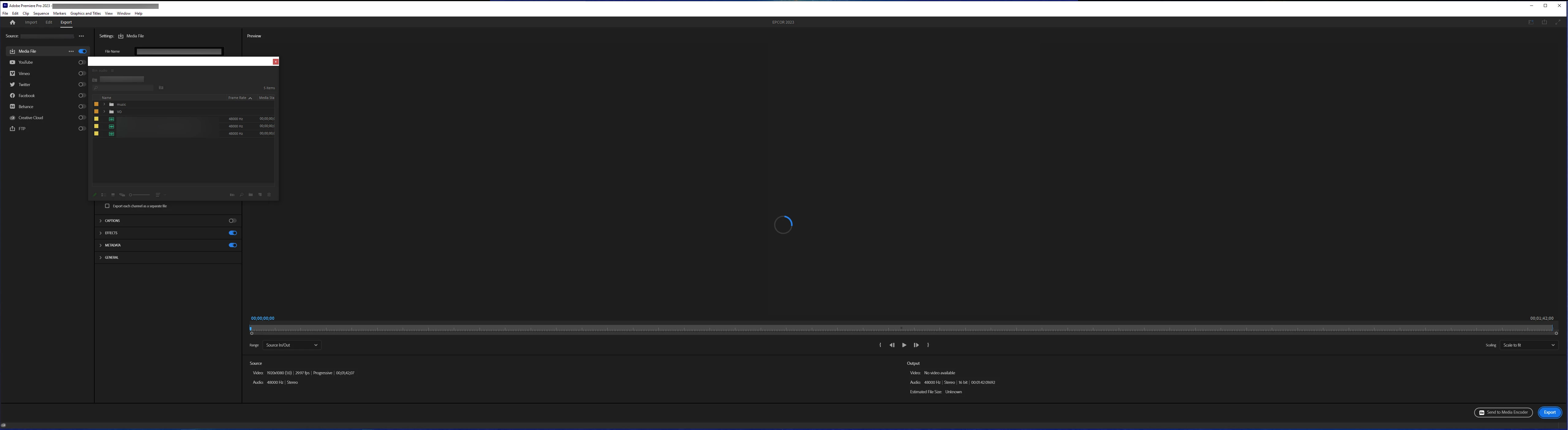Enable the Facebook export toggle

point(81,96)
